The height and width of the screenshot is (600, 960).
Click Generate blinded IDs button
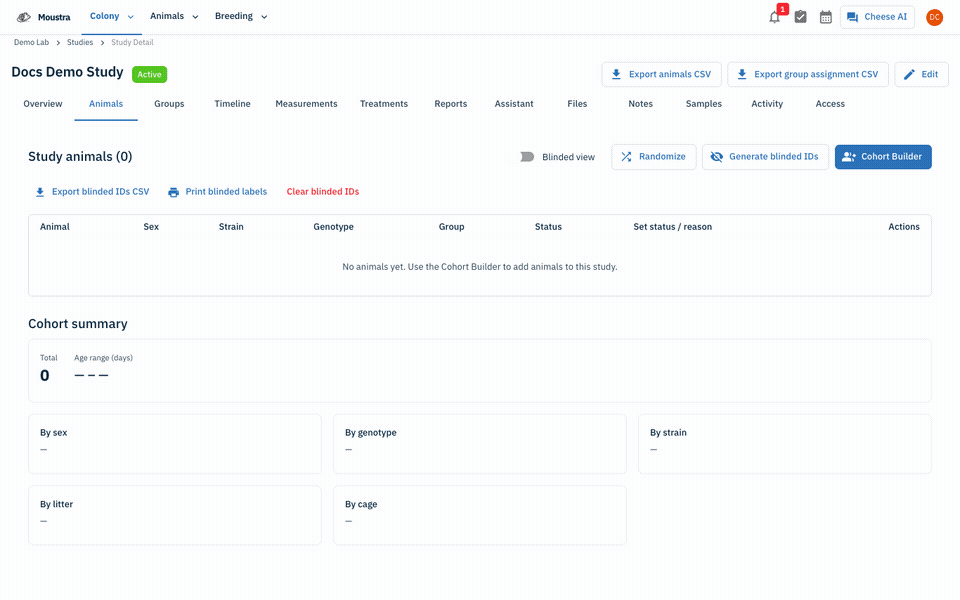[x=765, y=157]
